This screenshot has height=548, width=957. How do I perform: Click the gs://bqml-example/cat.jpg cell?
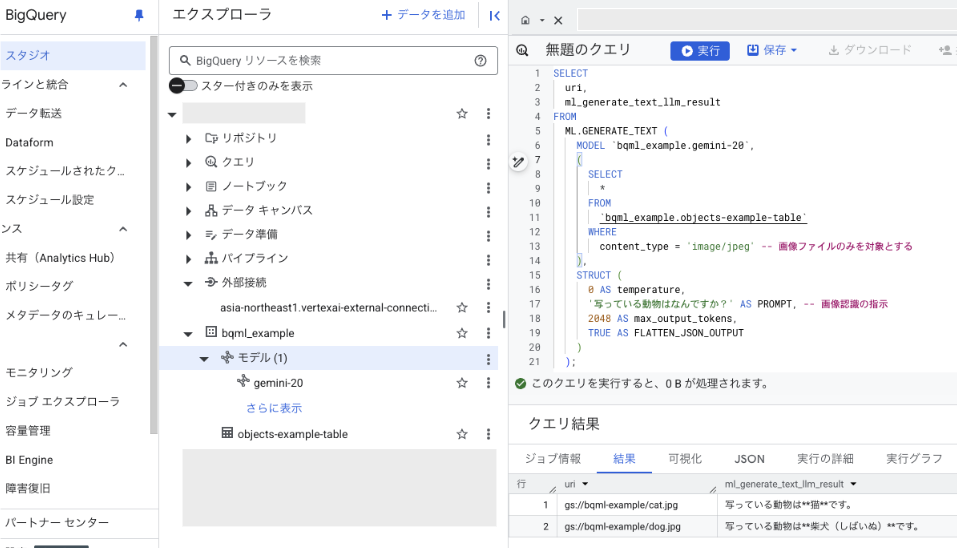click(x=621, y=505)
